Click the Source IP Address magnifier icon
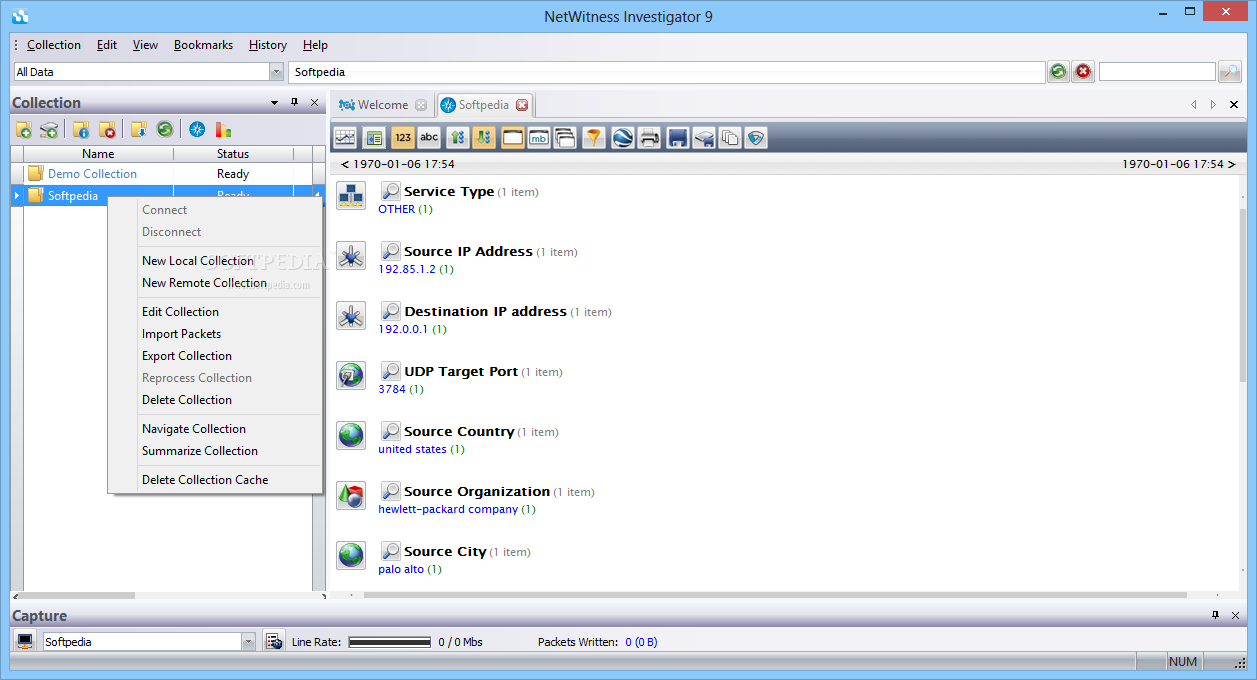This screenshot has height=680, width=1257. click(391, 251)
